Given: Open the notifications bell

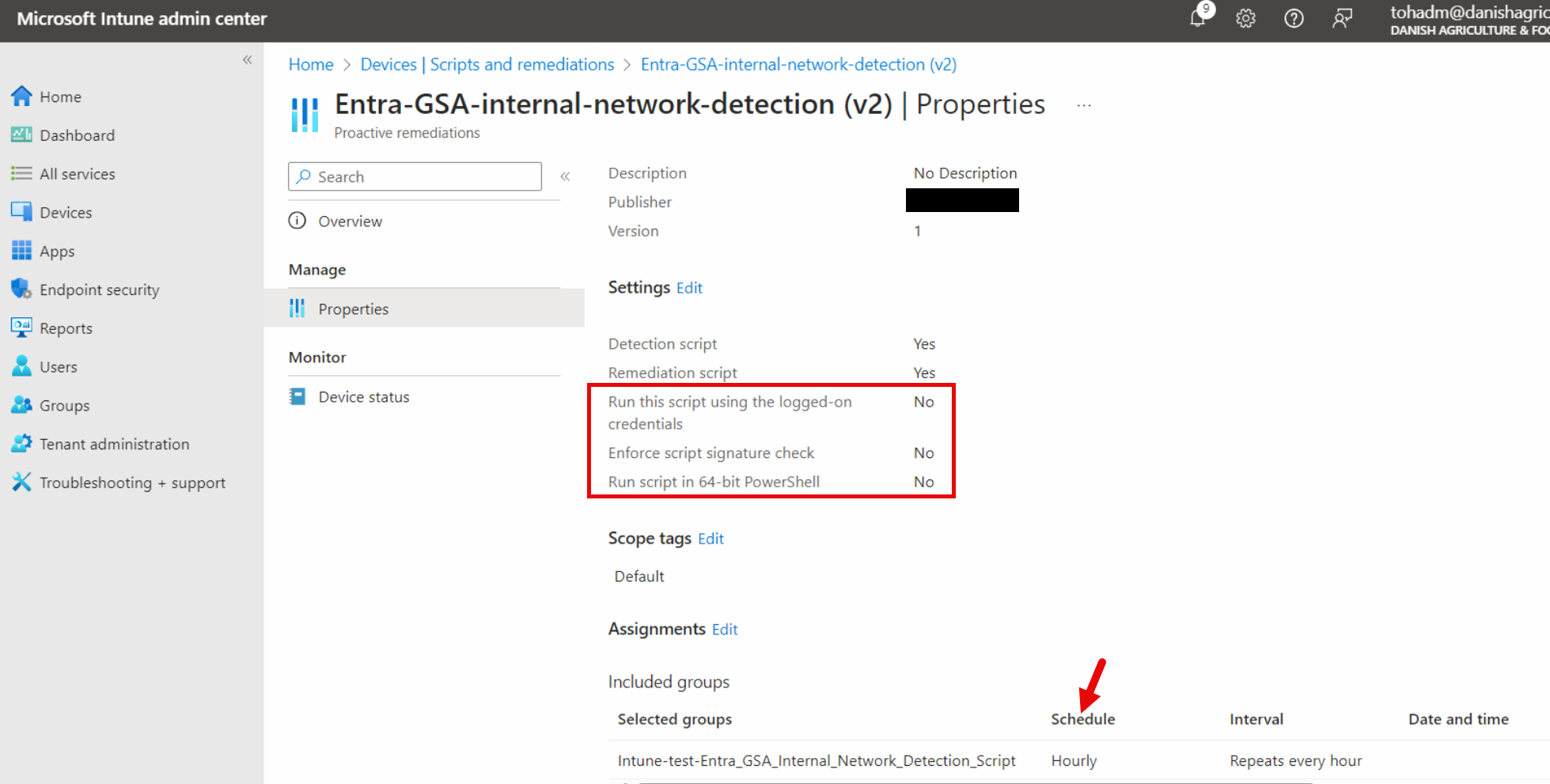Looking at the screenshot, I should pos(1197,18).
